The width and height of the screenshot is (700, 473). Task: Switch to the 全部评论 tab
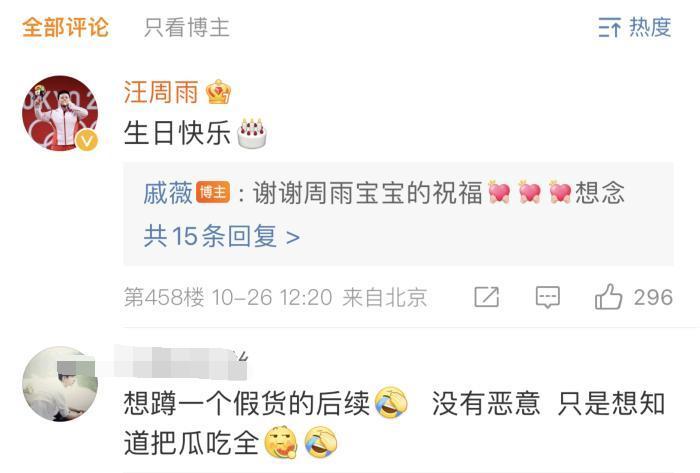pos(66,27)
